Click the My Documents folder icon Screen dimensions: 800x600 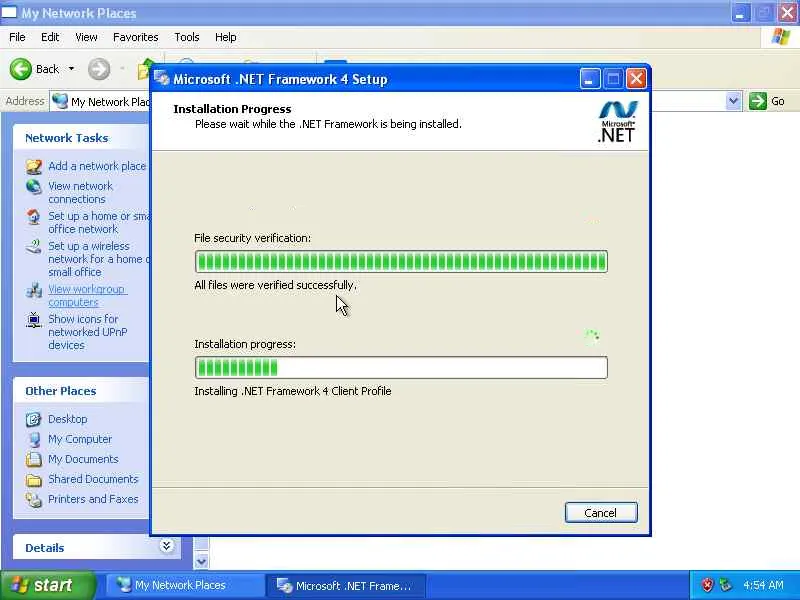click(34, 459)
